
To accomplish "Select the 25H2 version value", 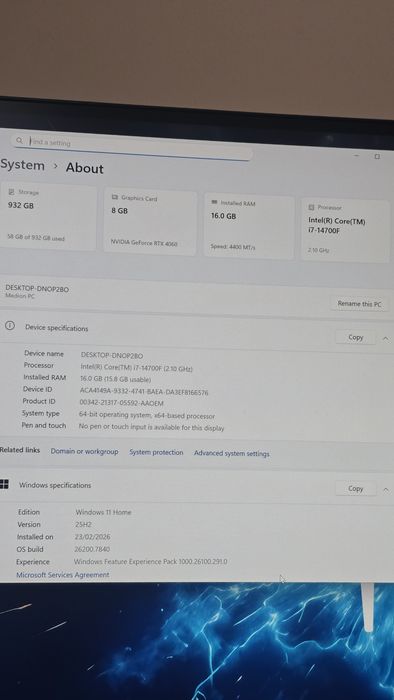I will 83,525.
